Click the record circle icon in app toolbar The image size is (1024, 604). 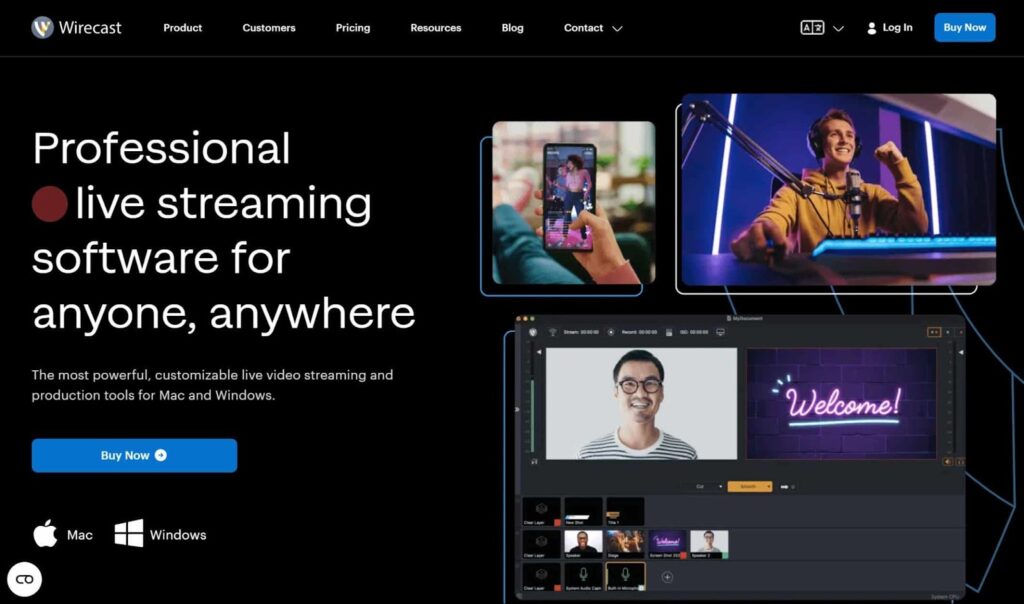pos(611,332)
